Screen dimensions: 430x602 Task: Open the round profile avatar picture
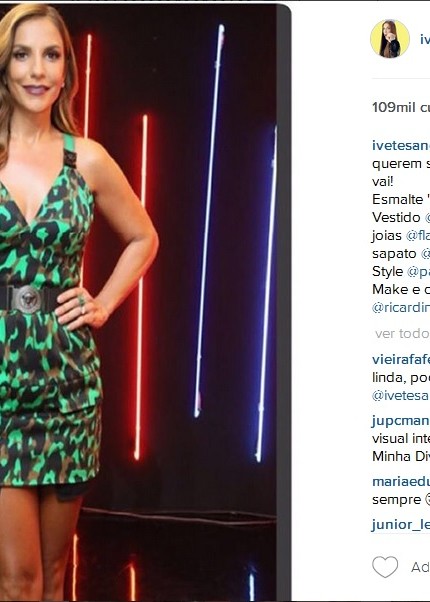390,39
